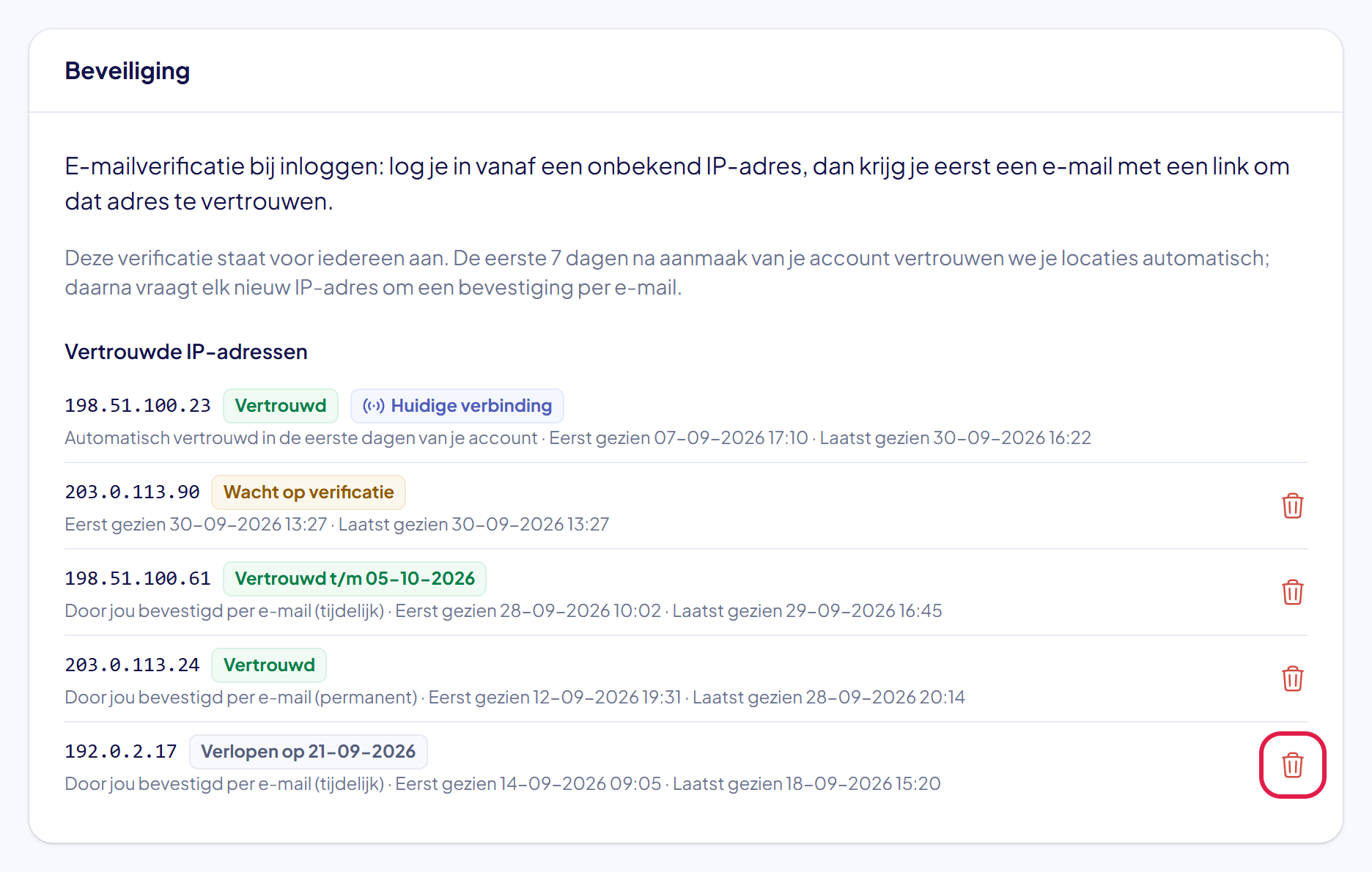Click trash icon for 203.0.113.24
This screenshot has width=1372, height=872.
(1292, 679)
